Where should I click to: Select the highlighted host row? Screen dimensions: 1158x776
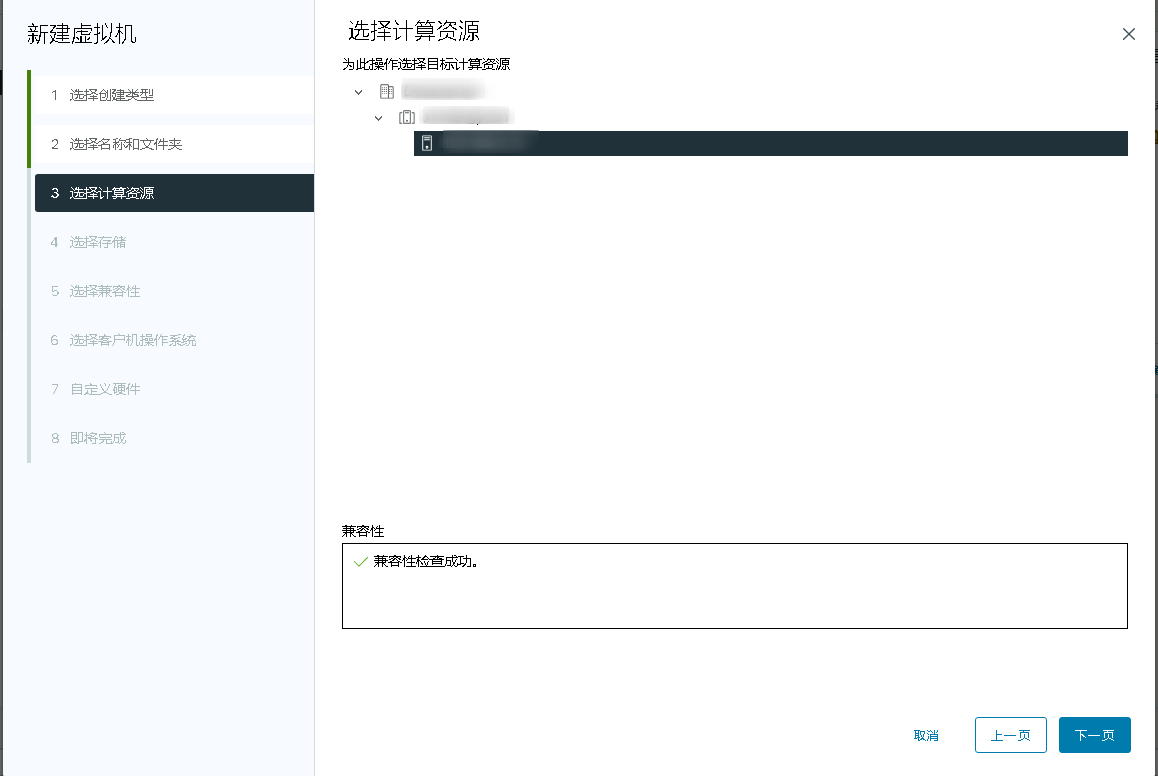point(770,143)
